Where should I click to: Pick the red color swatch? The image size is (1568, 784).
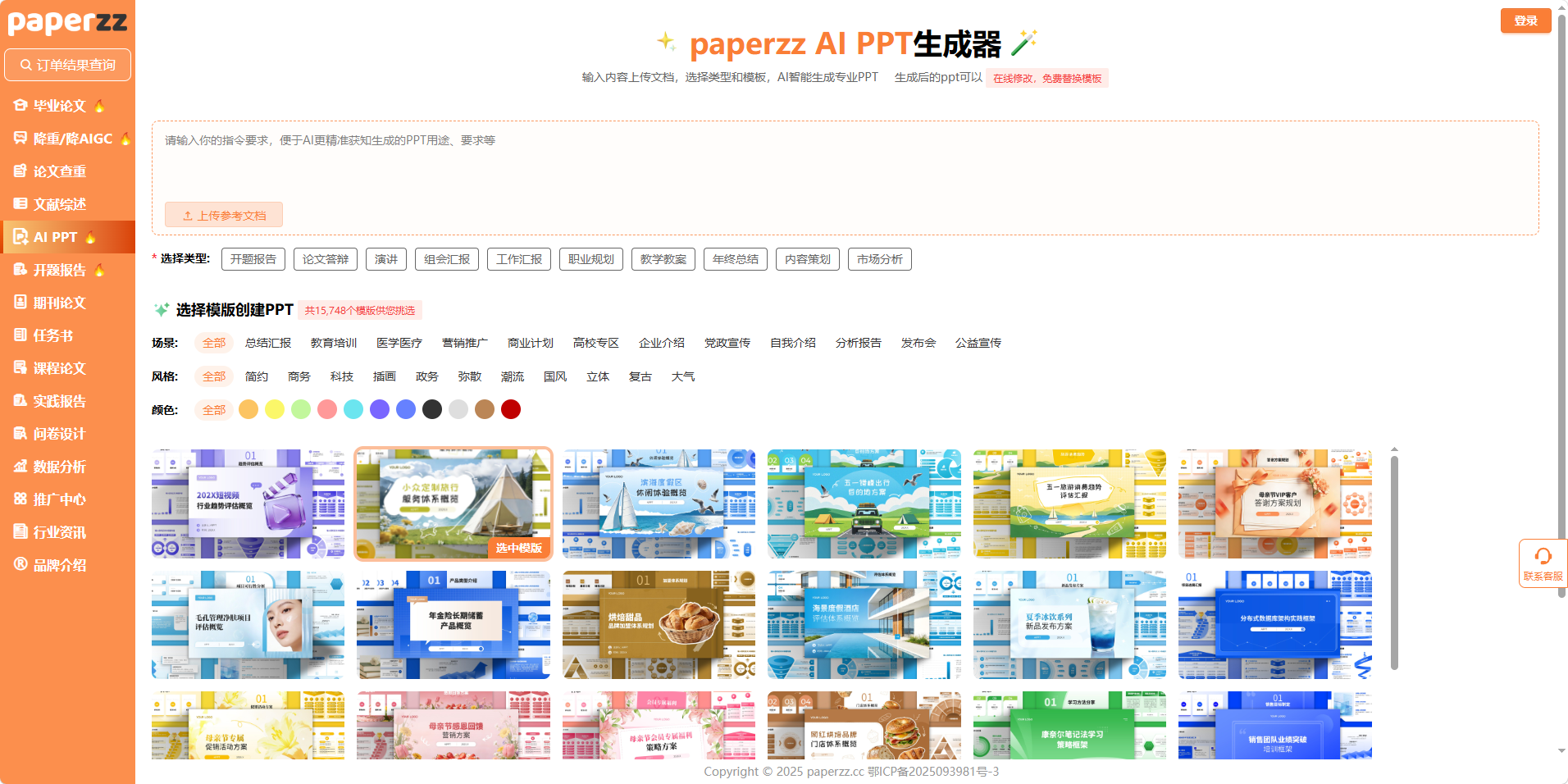(511, 409)
